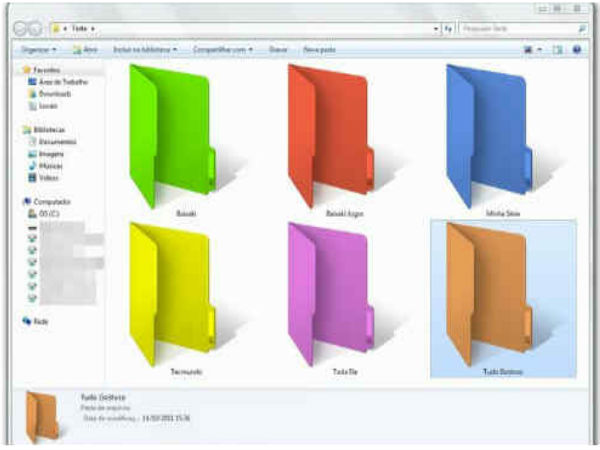Click Gravar in the toolbar
The height and width of the screenshot is (450, 600).
(278, 48)
